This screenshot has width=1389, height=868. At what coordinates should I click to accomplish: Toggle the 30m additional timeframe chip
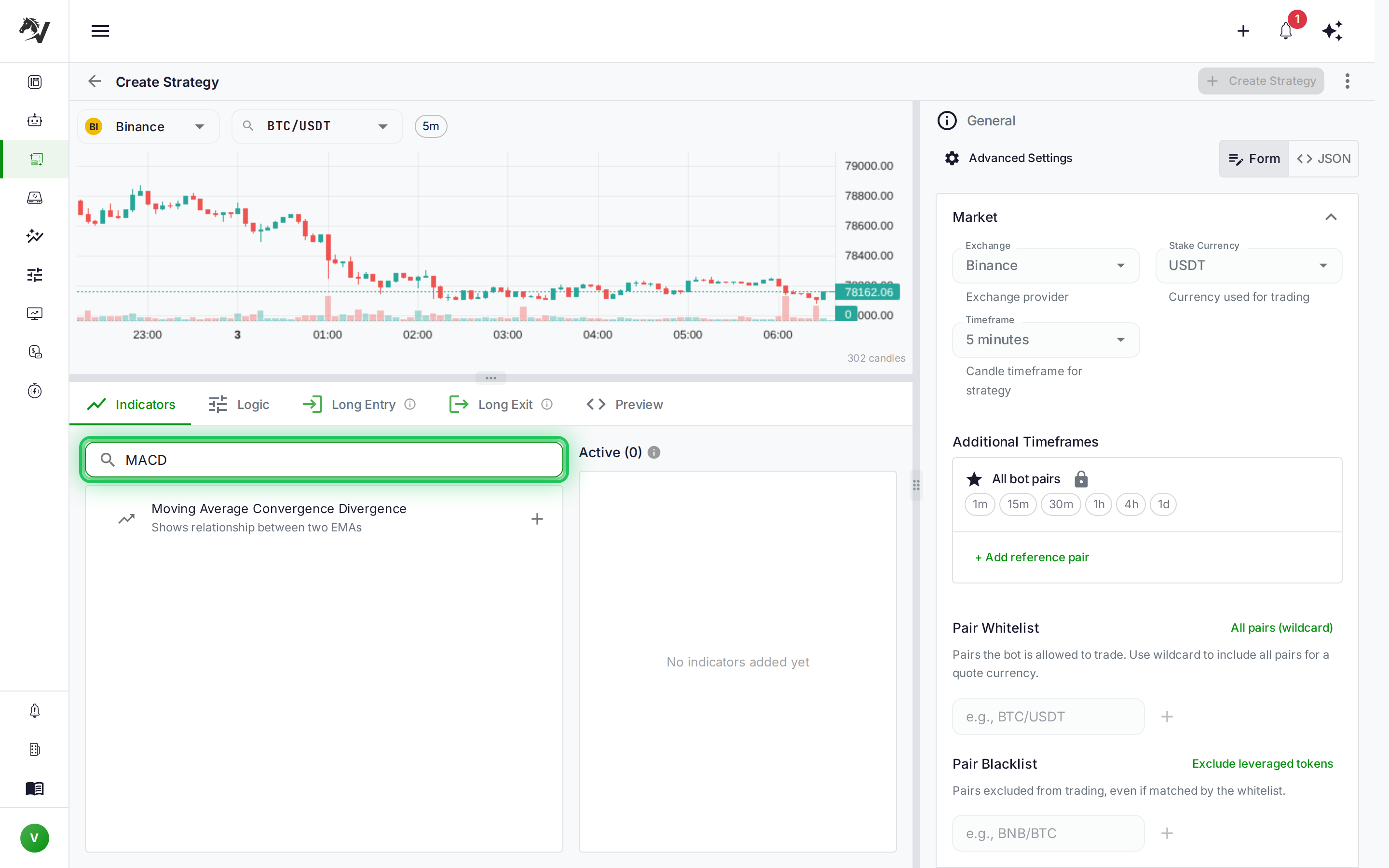point(1061,504)
